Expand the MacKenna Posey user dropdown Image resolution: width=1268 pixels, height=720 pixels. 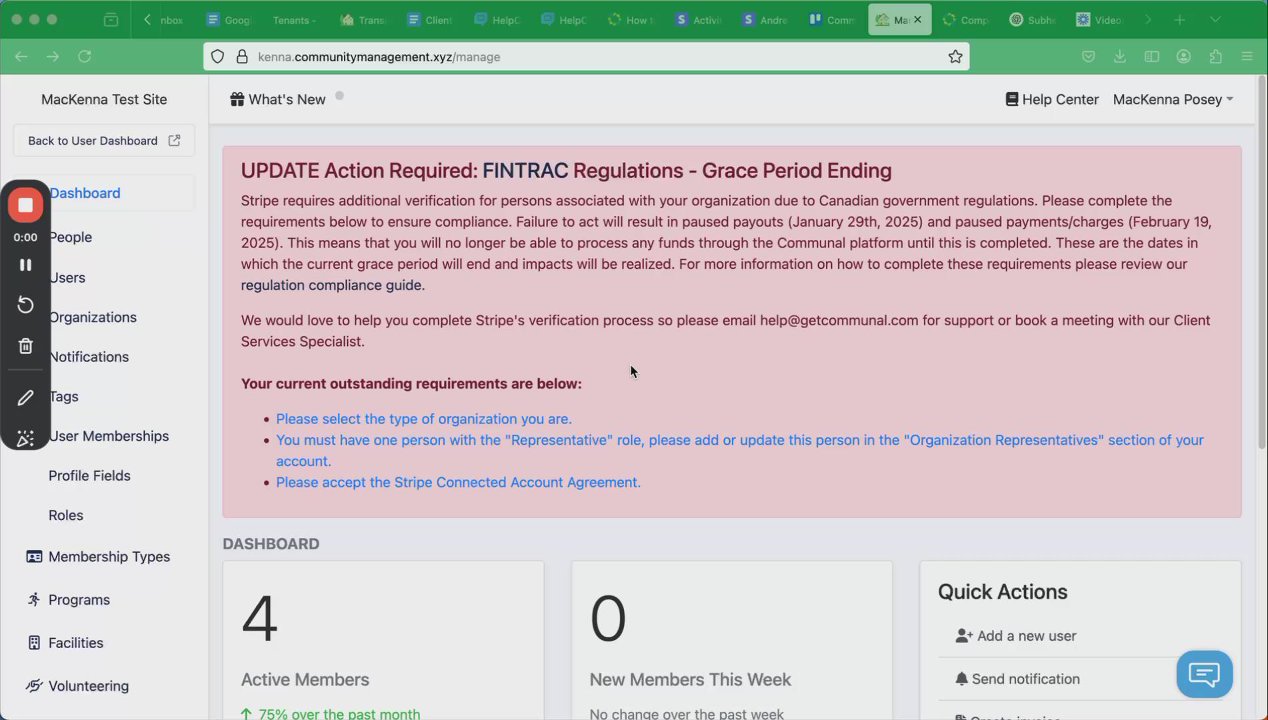coord(1173,99)
